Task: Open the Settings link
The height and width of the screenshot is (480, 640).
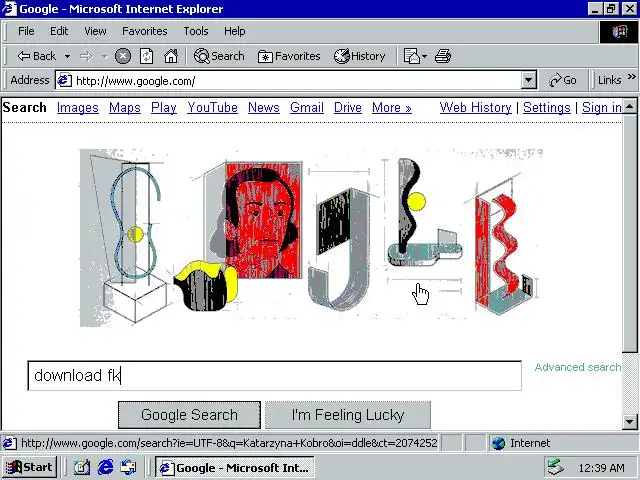Action: (x=547, y=108)
